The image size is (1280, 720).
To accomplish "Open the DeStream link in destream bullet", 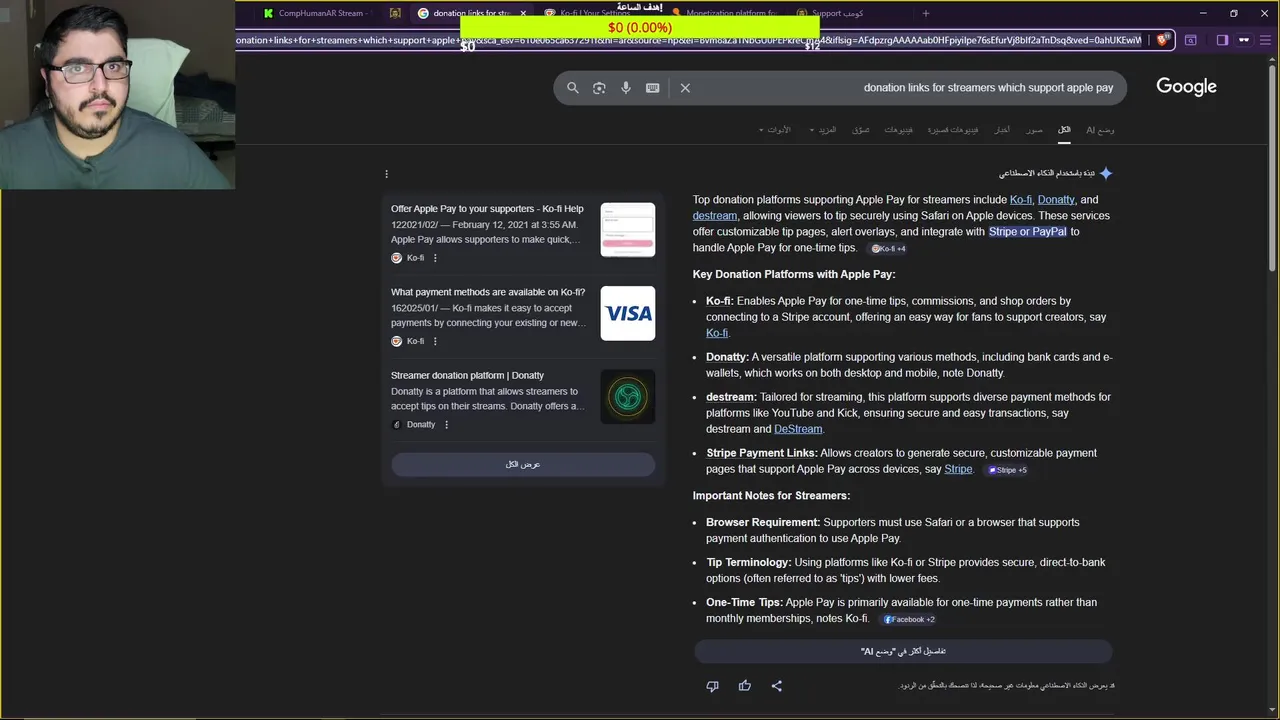I will coord(798,429).
